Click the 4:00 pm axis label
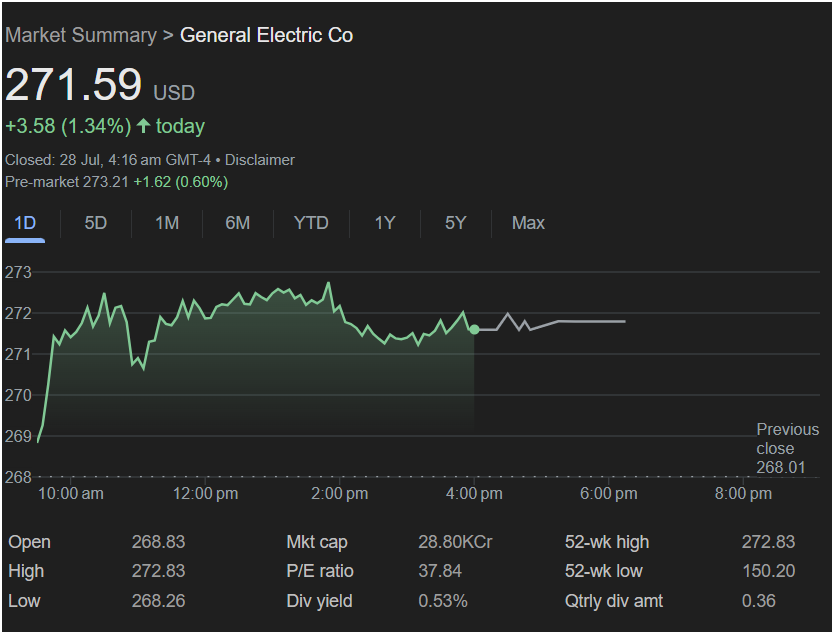Viewport: 834px width, 634px height. coord(474,494)
